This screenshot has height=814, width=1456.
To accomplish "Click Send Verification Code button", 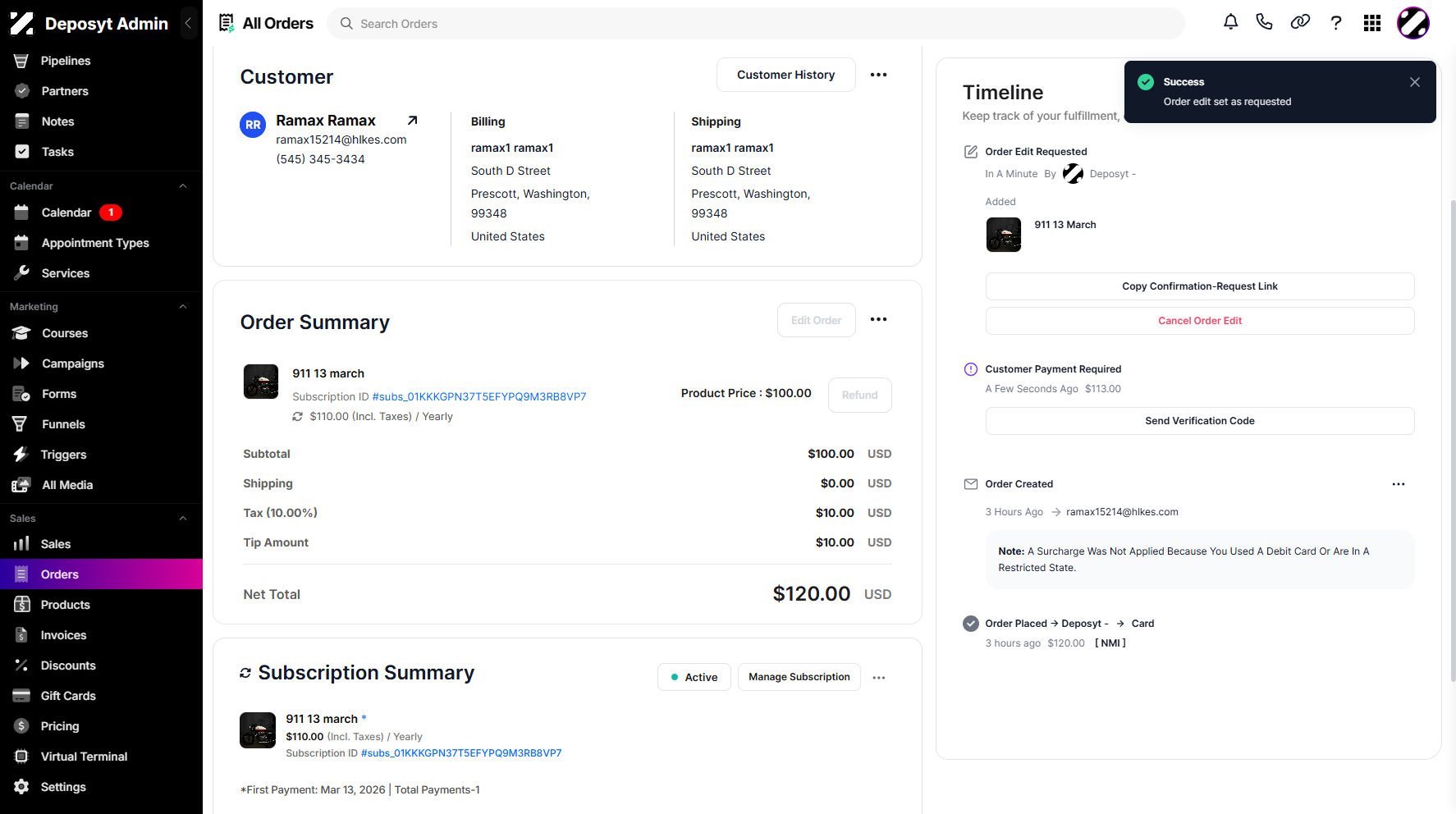I will click(1199, 421).
